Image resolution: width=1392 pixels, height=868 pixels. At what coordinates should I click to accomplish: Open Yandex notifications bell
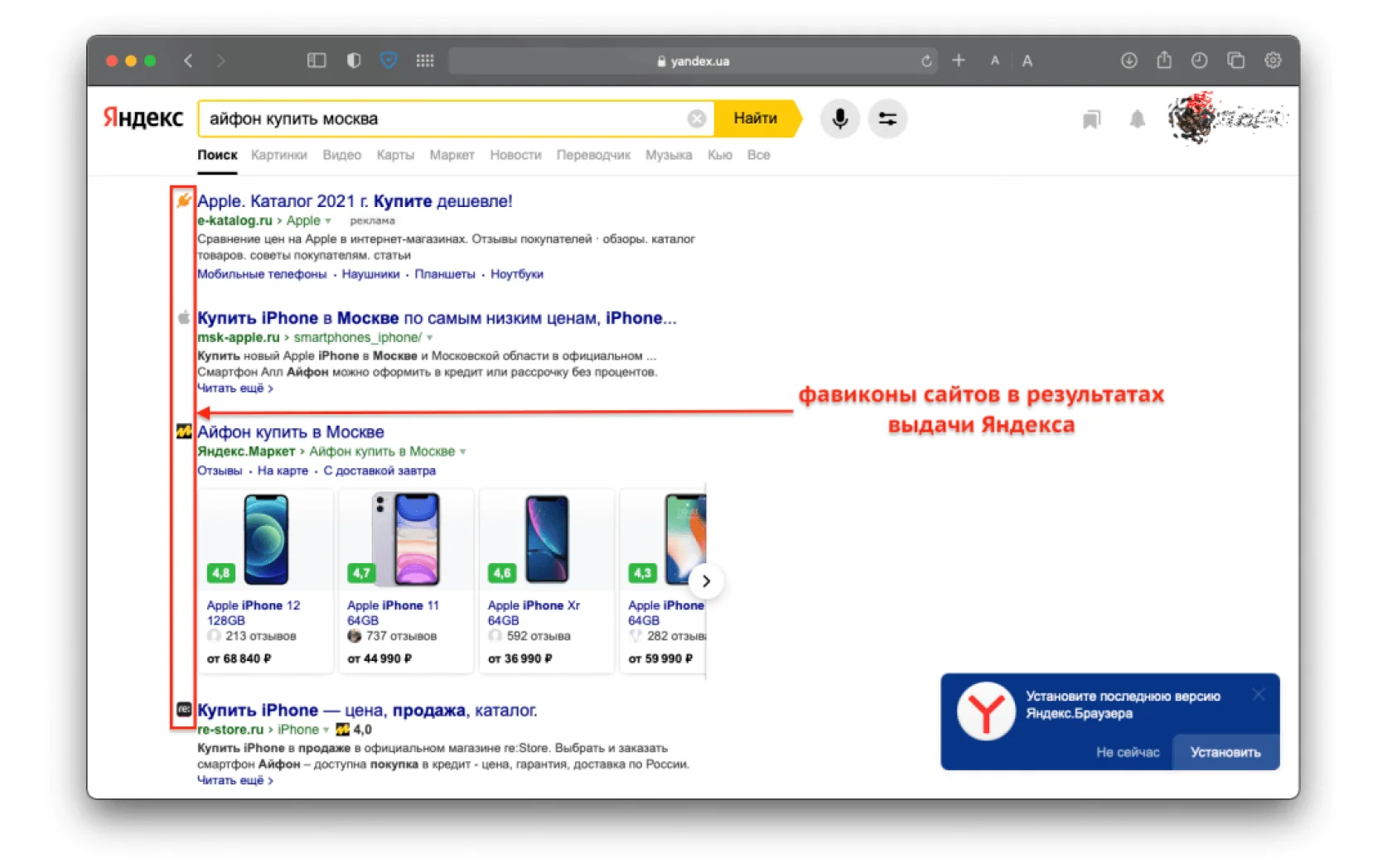click(1138, 120)
